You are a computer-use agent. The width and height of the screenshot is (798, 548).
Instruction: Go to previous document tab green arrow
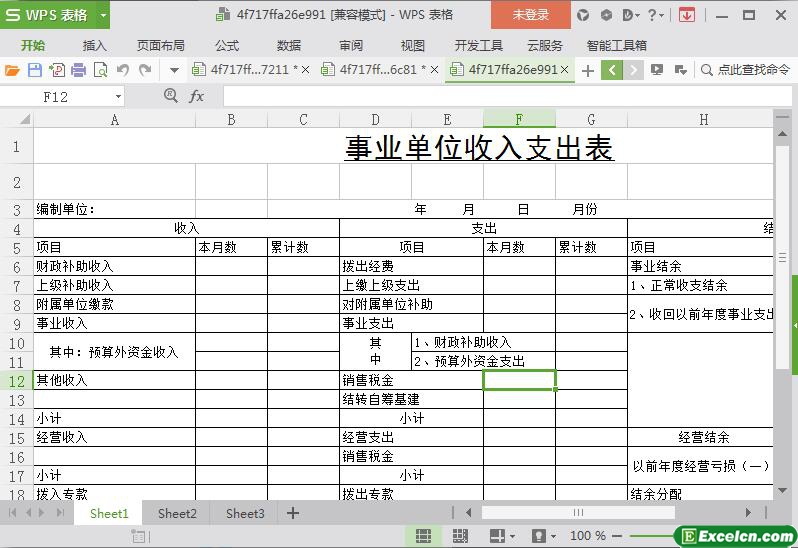[x=612, y=70]
